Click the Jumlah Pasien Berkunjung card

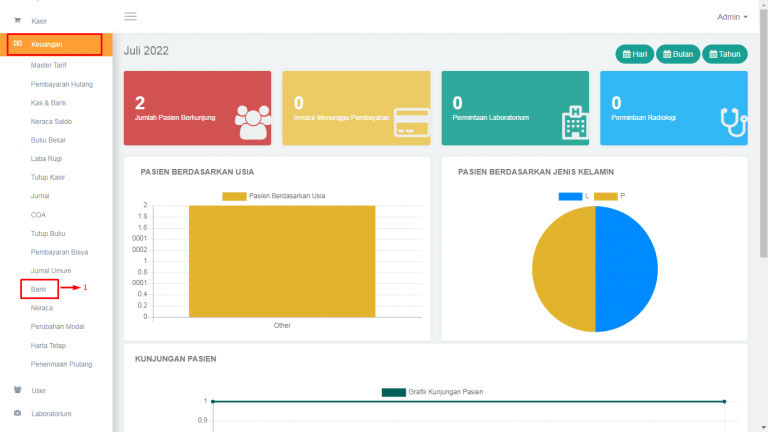[x=197, y=108]
